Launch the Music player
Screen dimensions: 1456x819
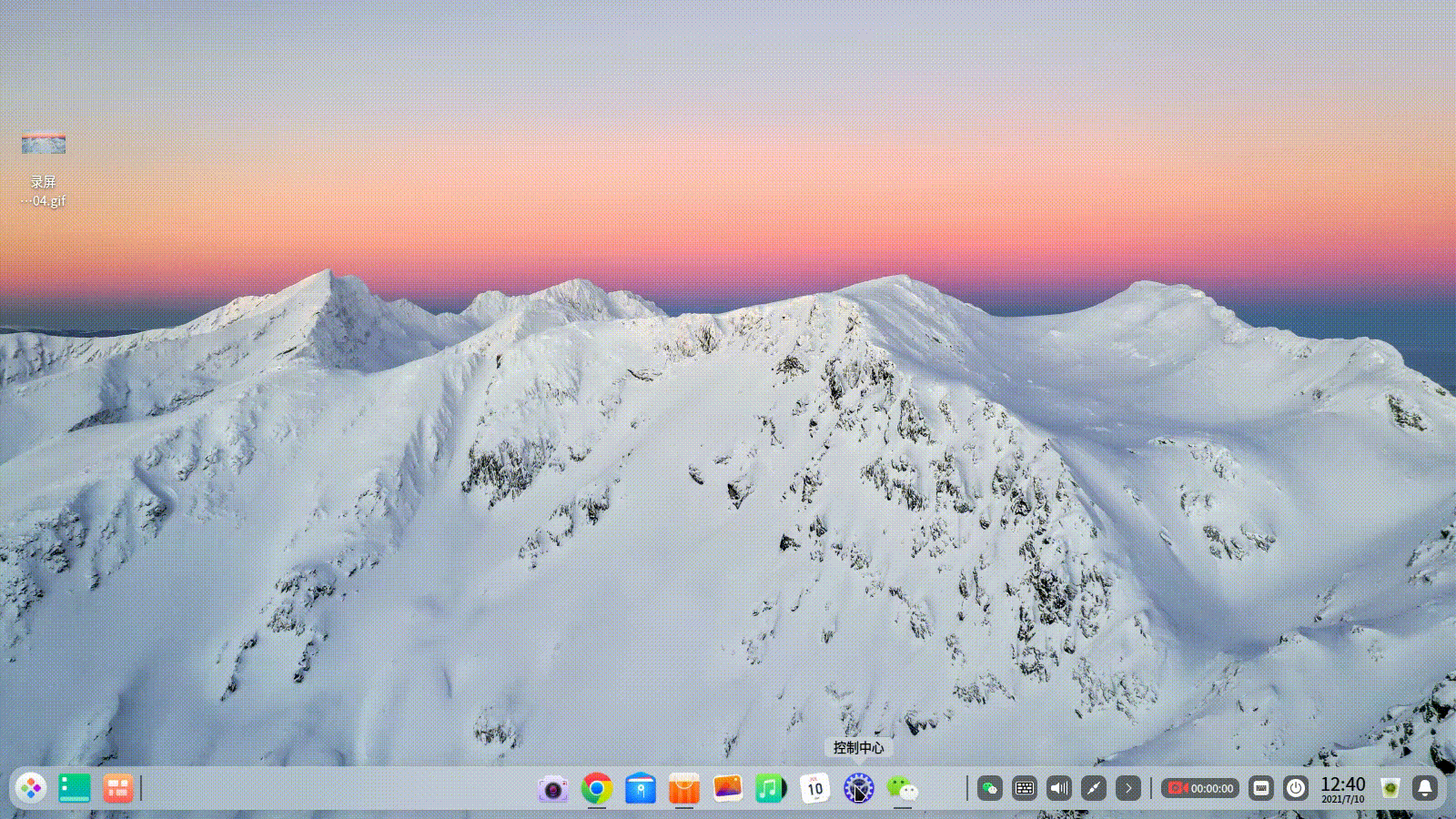point(771,788)
